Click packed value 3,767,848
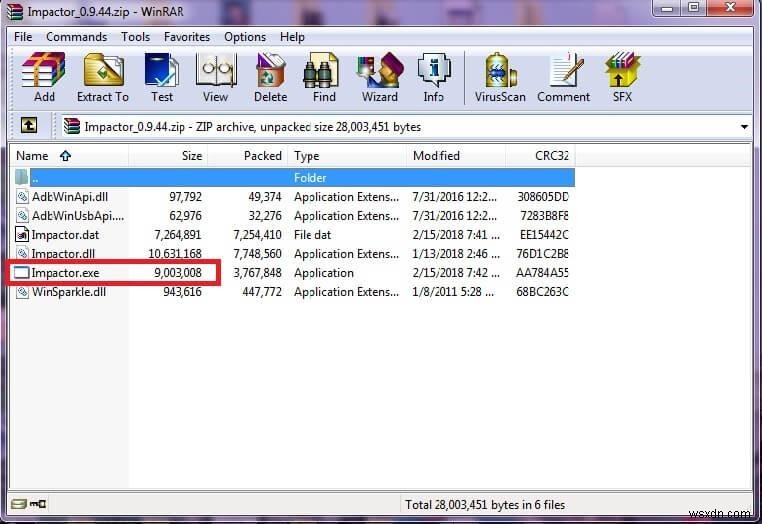The width and height of the screenshot is (762, 524). coord(257,273)
